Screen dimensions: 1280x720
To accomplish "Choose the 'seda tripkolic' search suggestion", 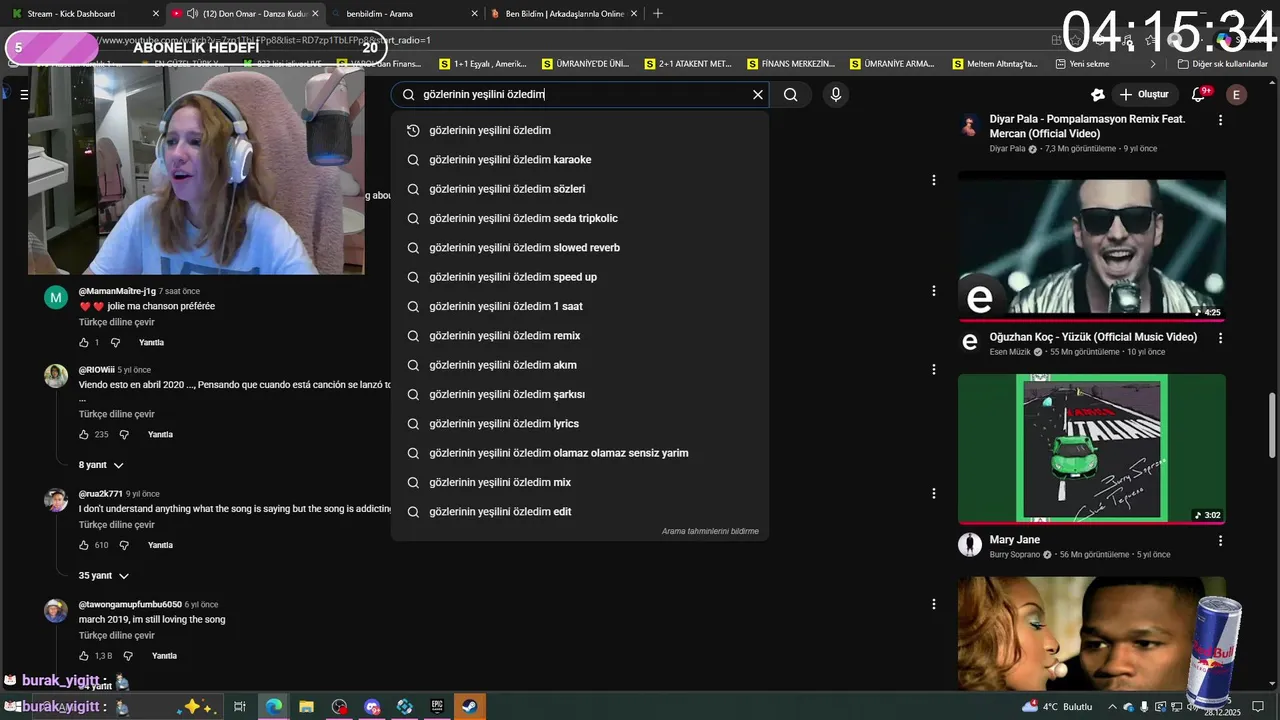I will pyautogui.click(x=580, y=218).
